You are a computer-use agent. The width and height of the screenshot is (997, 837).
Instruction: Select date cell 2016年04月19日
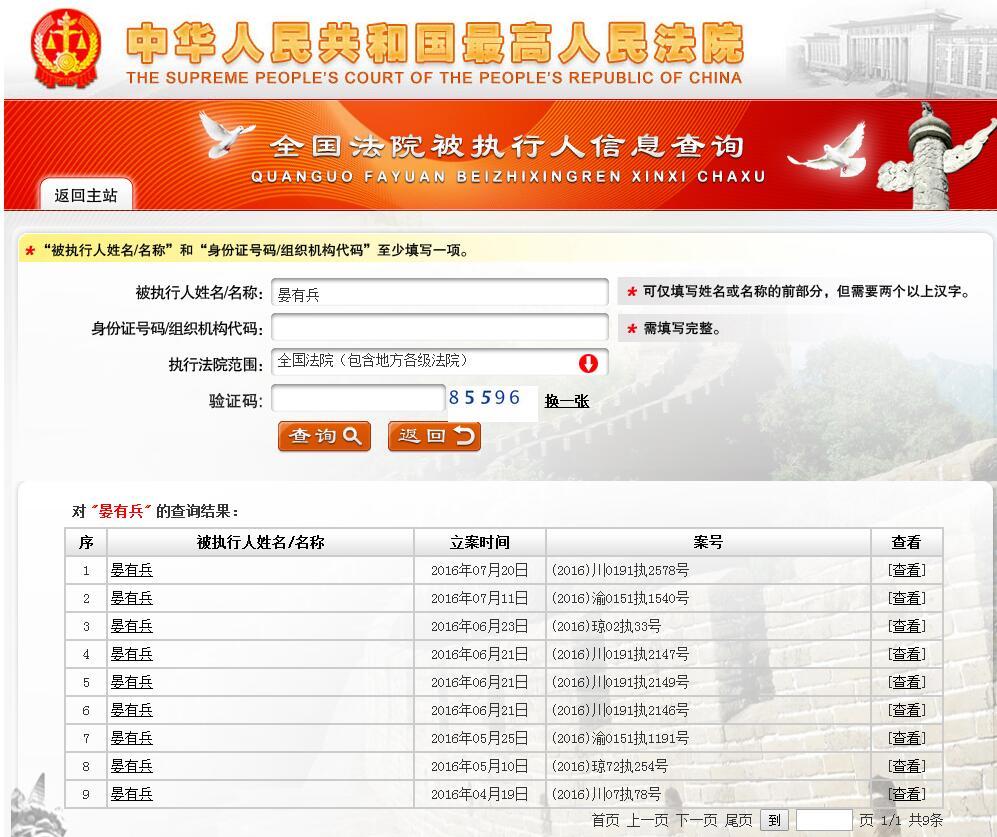[x=479, y=794]
